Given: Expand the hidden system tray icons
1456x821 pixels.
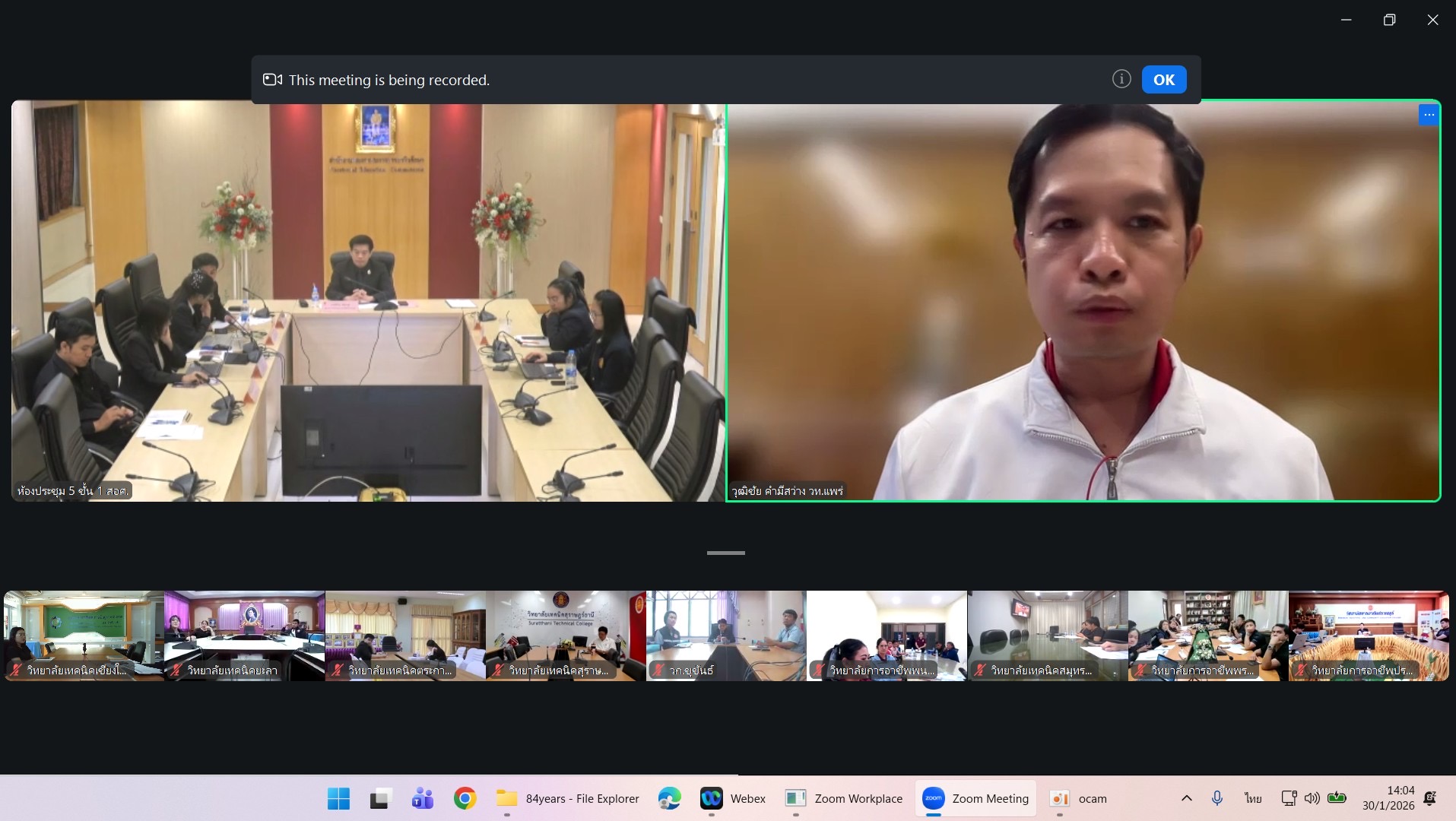Looking at the screenshot, I should point(1186,798).
